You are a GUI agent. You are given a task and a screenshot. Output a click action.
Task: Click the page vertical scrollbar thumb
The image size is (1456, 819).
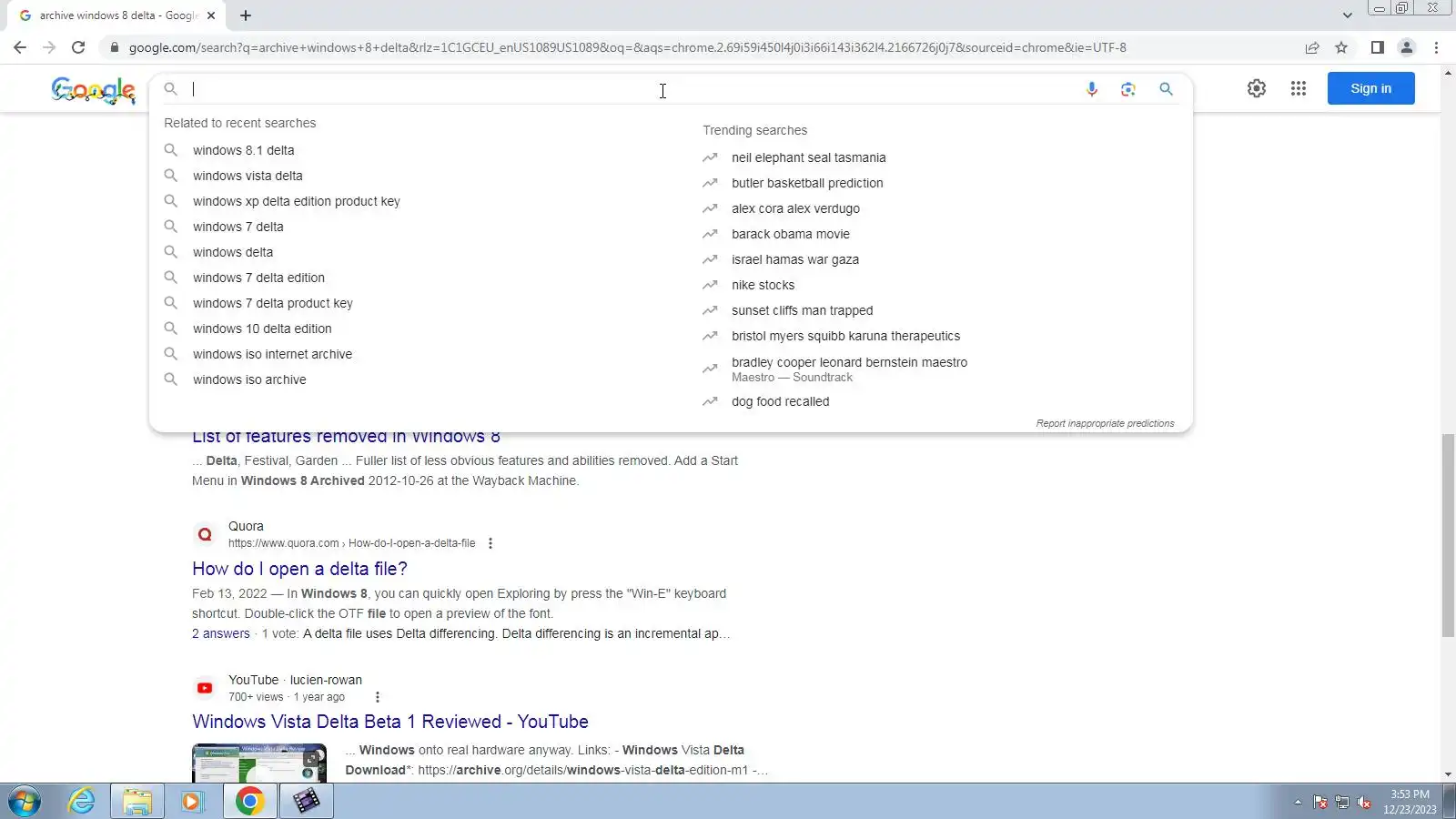1448,536
